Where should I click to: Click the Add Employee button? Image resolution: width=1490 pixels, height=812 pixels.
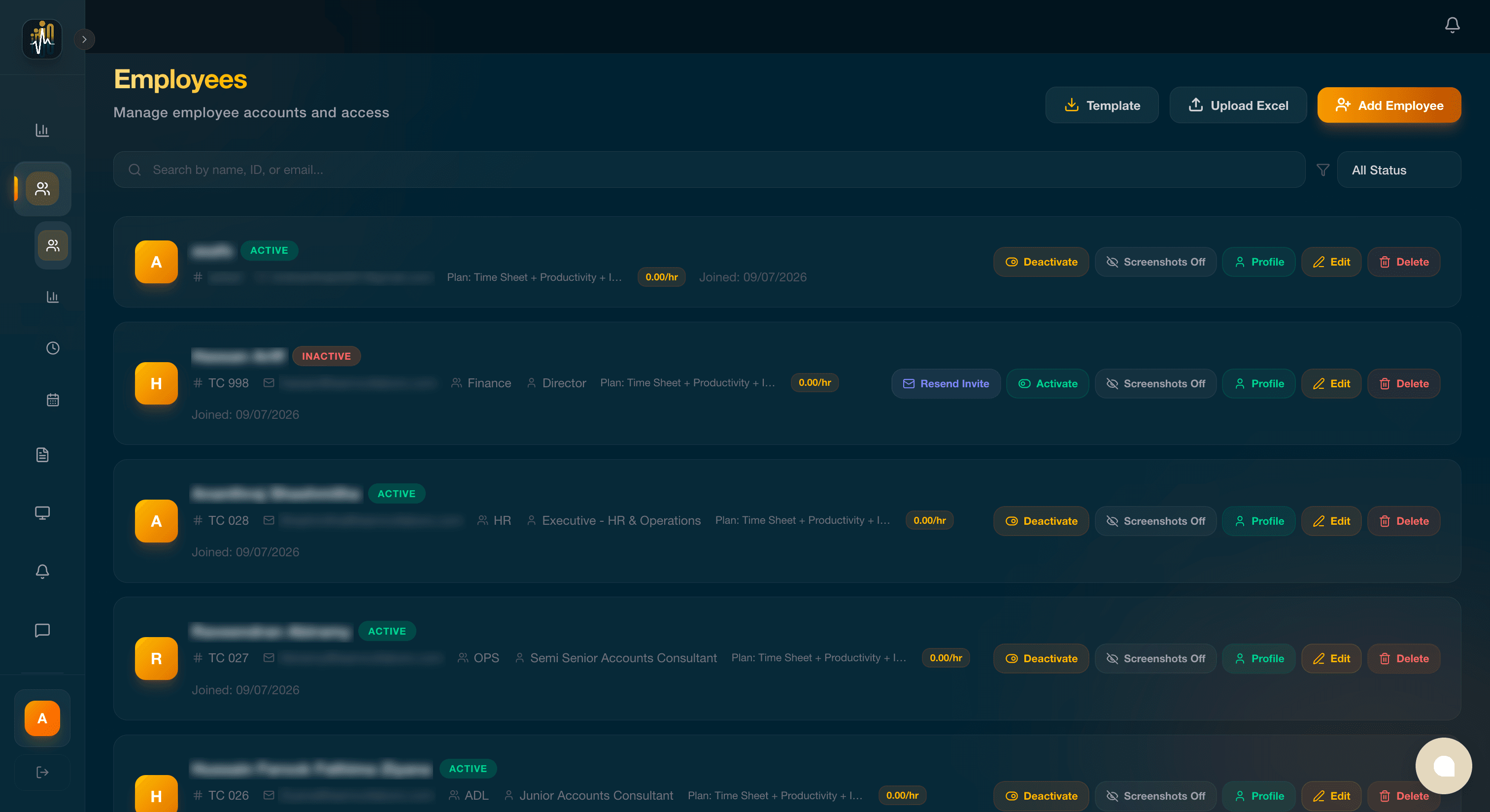pyautogui.click(x=1389, y=105)
